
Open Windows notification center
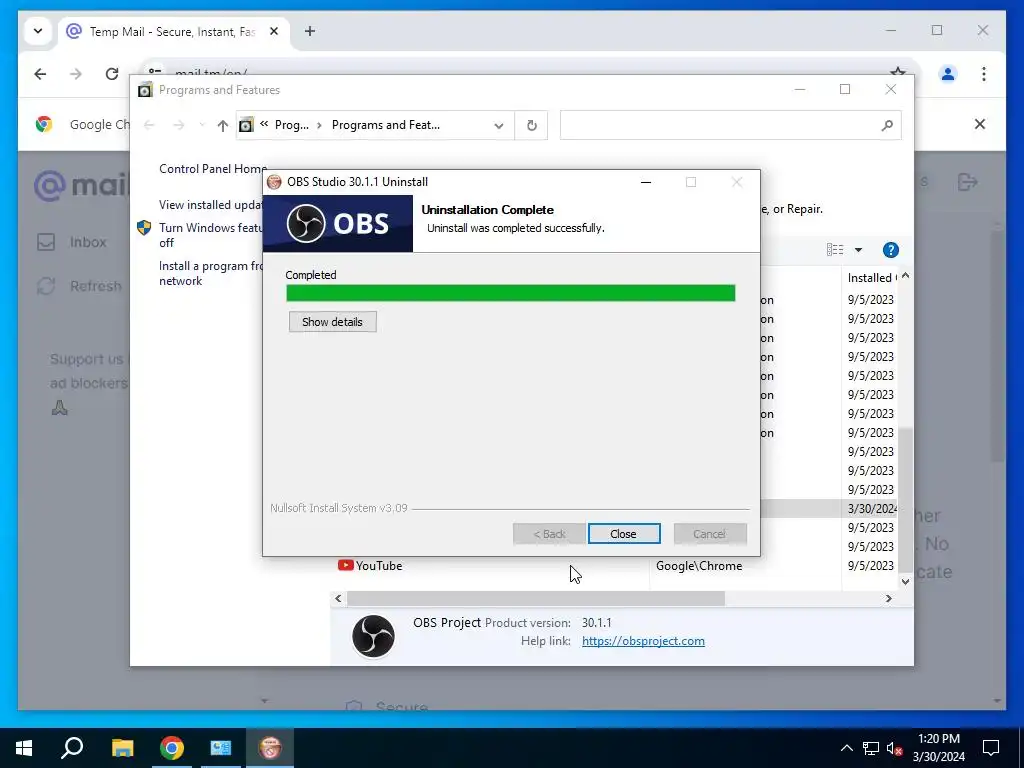[991, 748]
